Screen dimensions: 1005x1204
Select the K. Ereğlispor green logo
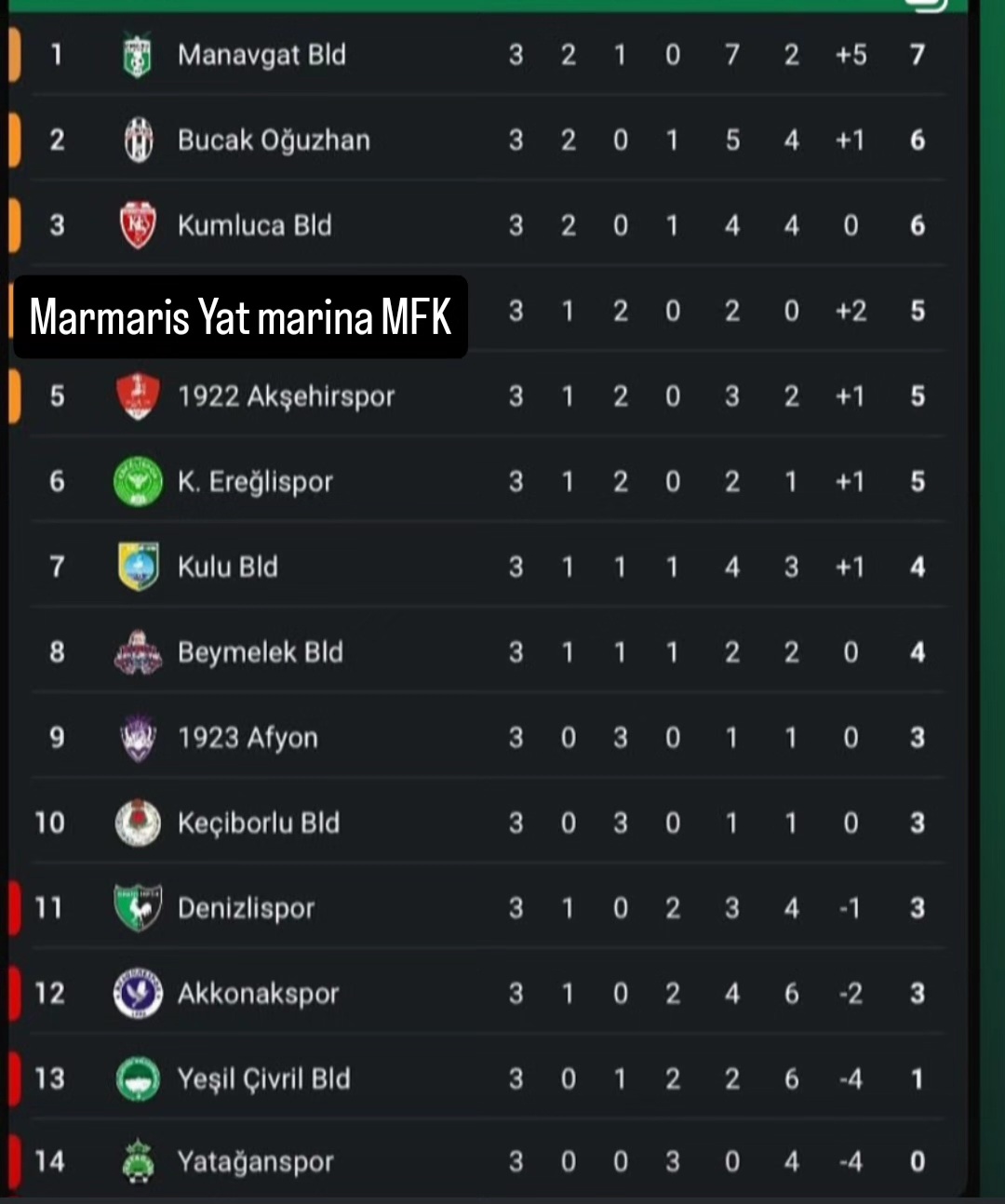tap(138, 482)
